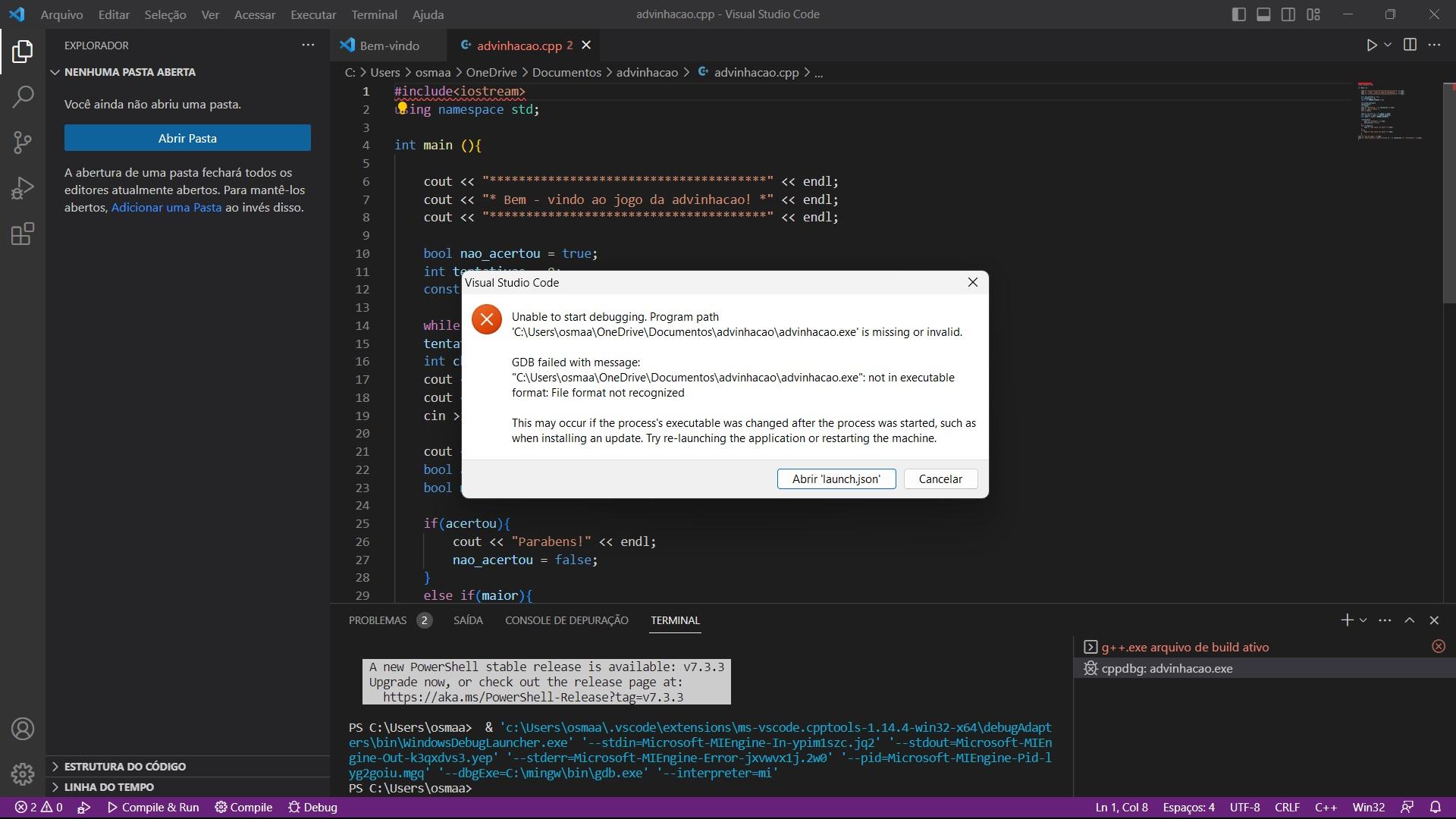Close the advinhacao.cpp editor tab
1456x819 pixels.
tap(586, 45)
